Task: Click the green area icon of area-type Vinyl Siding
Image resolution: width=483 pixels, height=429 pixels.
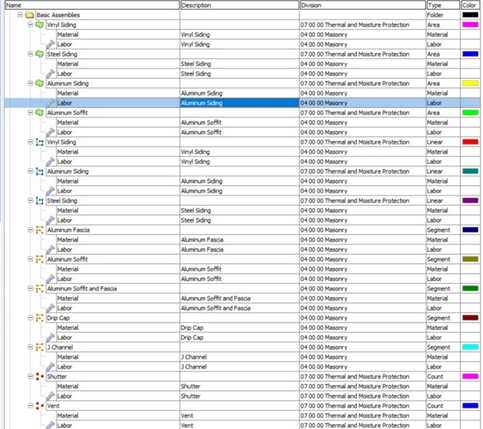Action: 39,25
